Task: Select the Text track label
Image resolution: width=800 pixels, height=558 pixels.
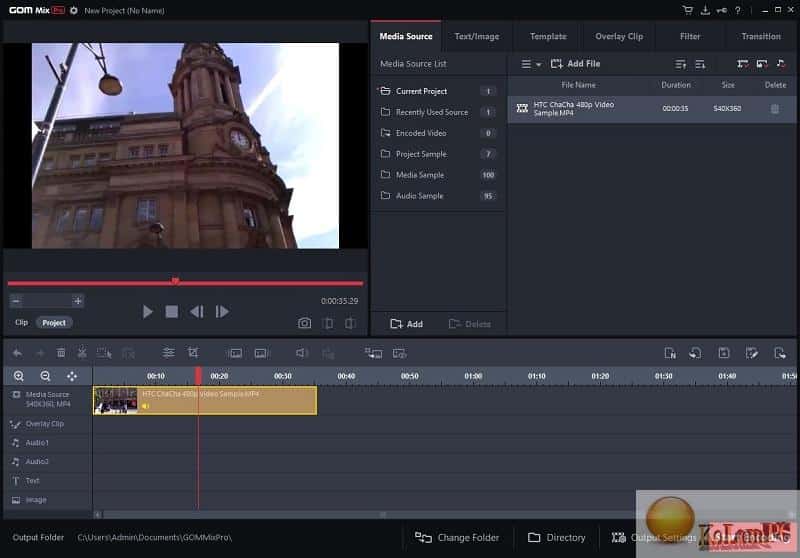Action: pyautogui.click(x=32, y=480)
